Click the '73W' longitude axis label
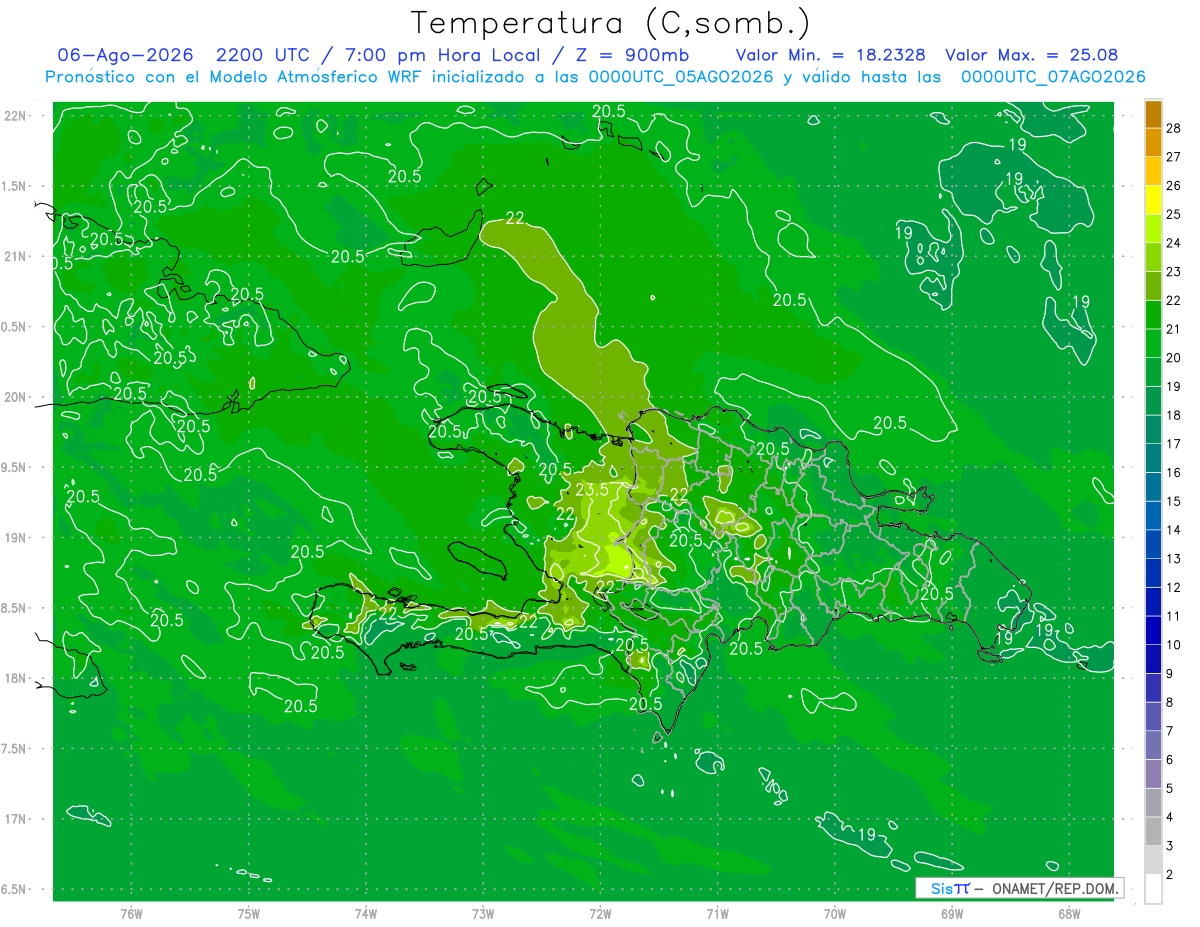 click(x=483, y=914)
